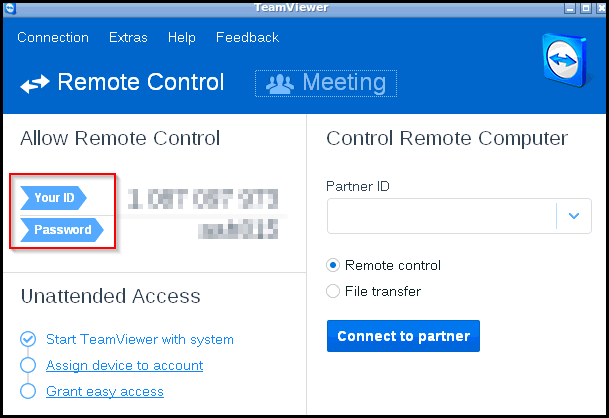Viewport: 609px width, 418px height.
Task: Open the Extras menu
Action: pos(128,37)
